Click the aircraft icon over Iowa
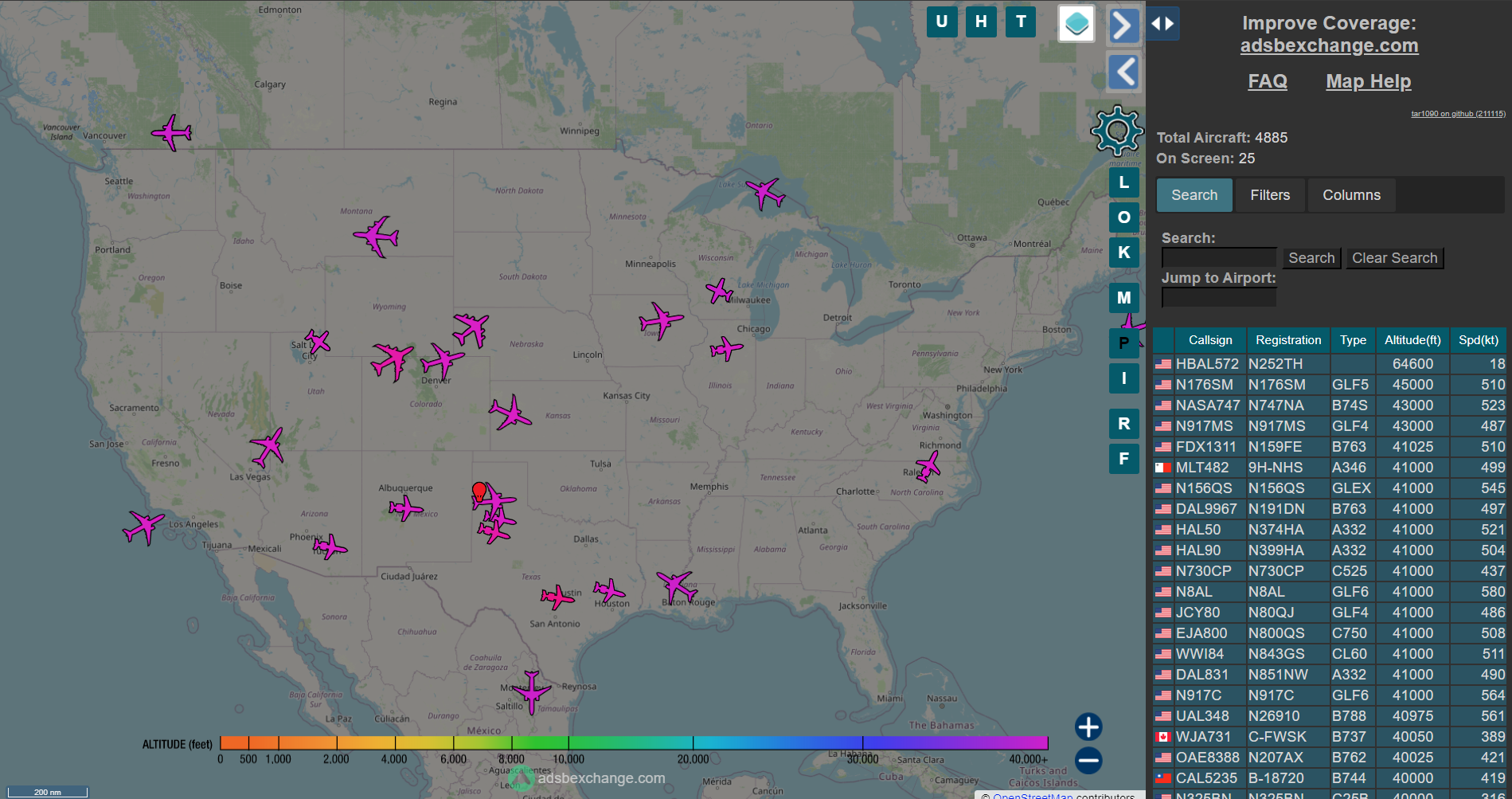The image size is (1512, 799). pos(660,321)
